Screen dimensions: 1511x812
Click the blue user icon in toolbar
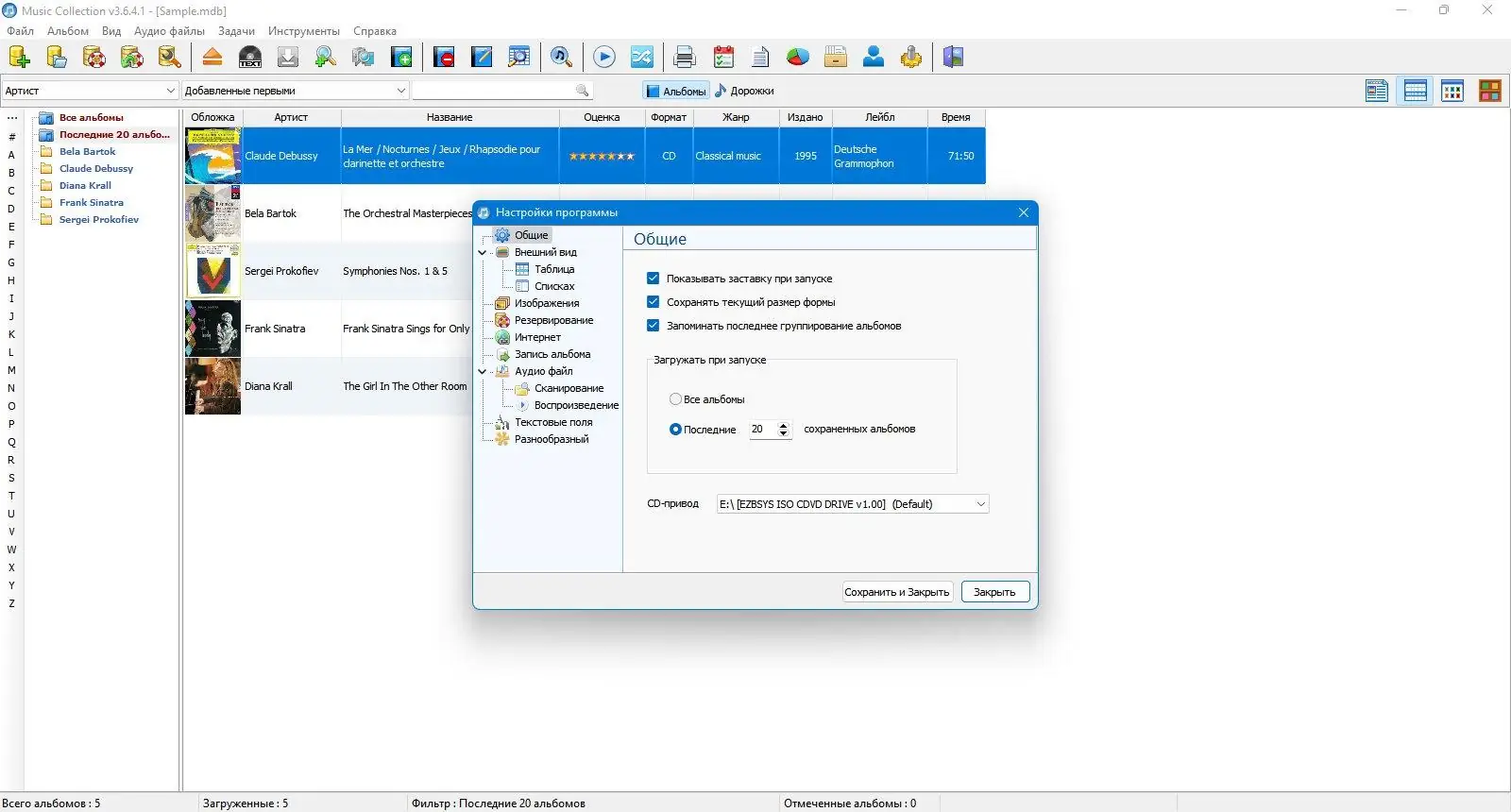click(x=874, y=57)
